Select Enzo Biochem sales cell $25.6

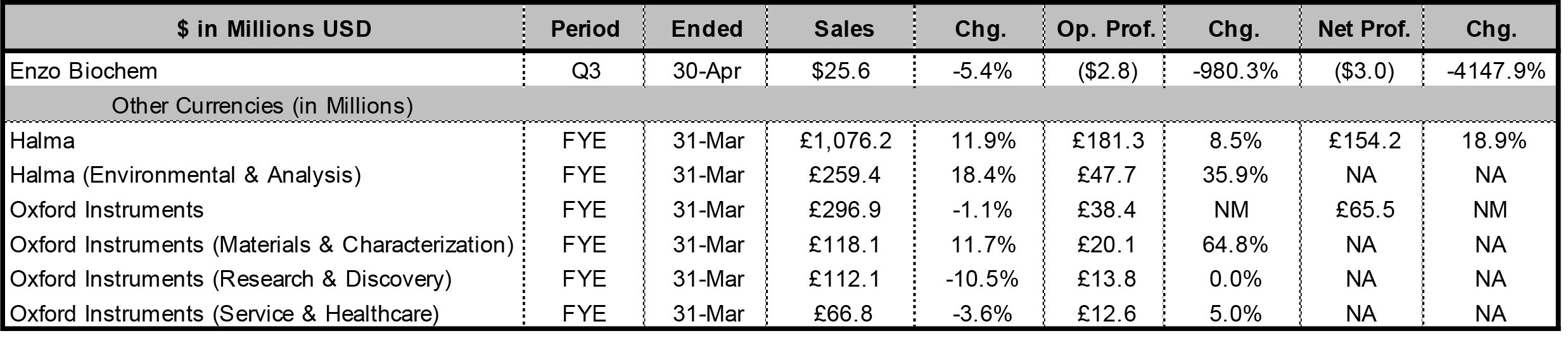tap(841, 71)
